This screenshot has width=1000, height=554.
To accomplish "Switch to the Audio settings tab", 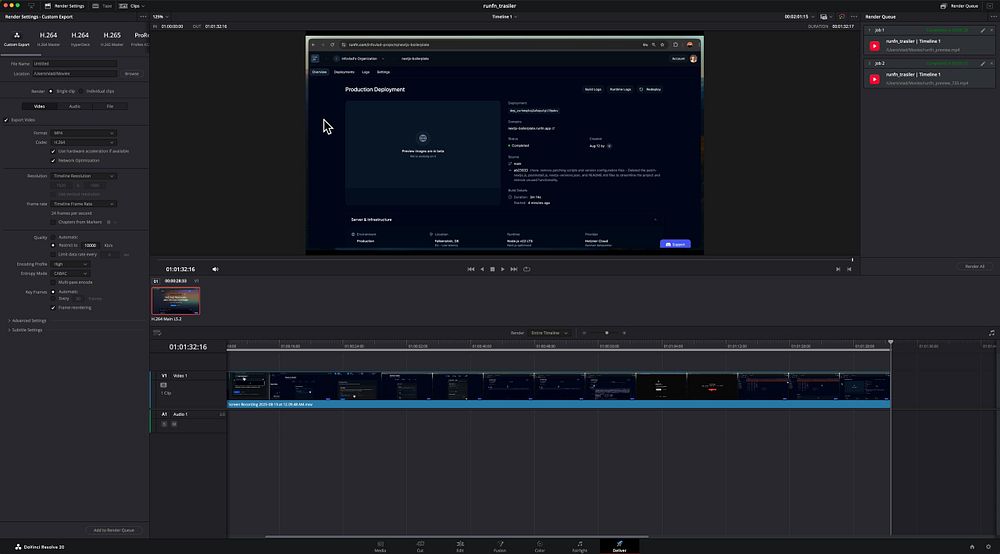I will pyautogui.click(x=75, y=106).
